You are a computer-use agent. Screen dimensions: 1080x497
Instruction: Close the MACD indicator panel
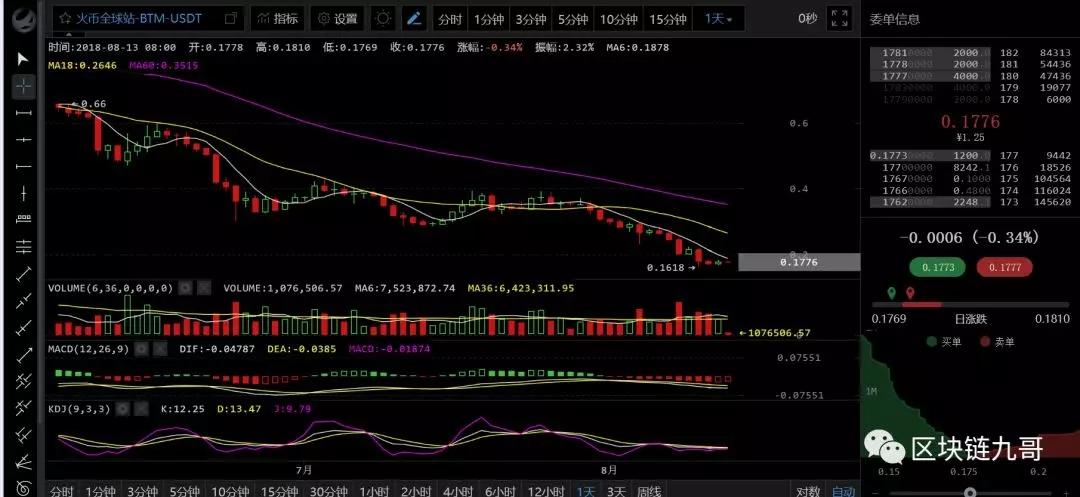[160, 349]
